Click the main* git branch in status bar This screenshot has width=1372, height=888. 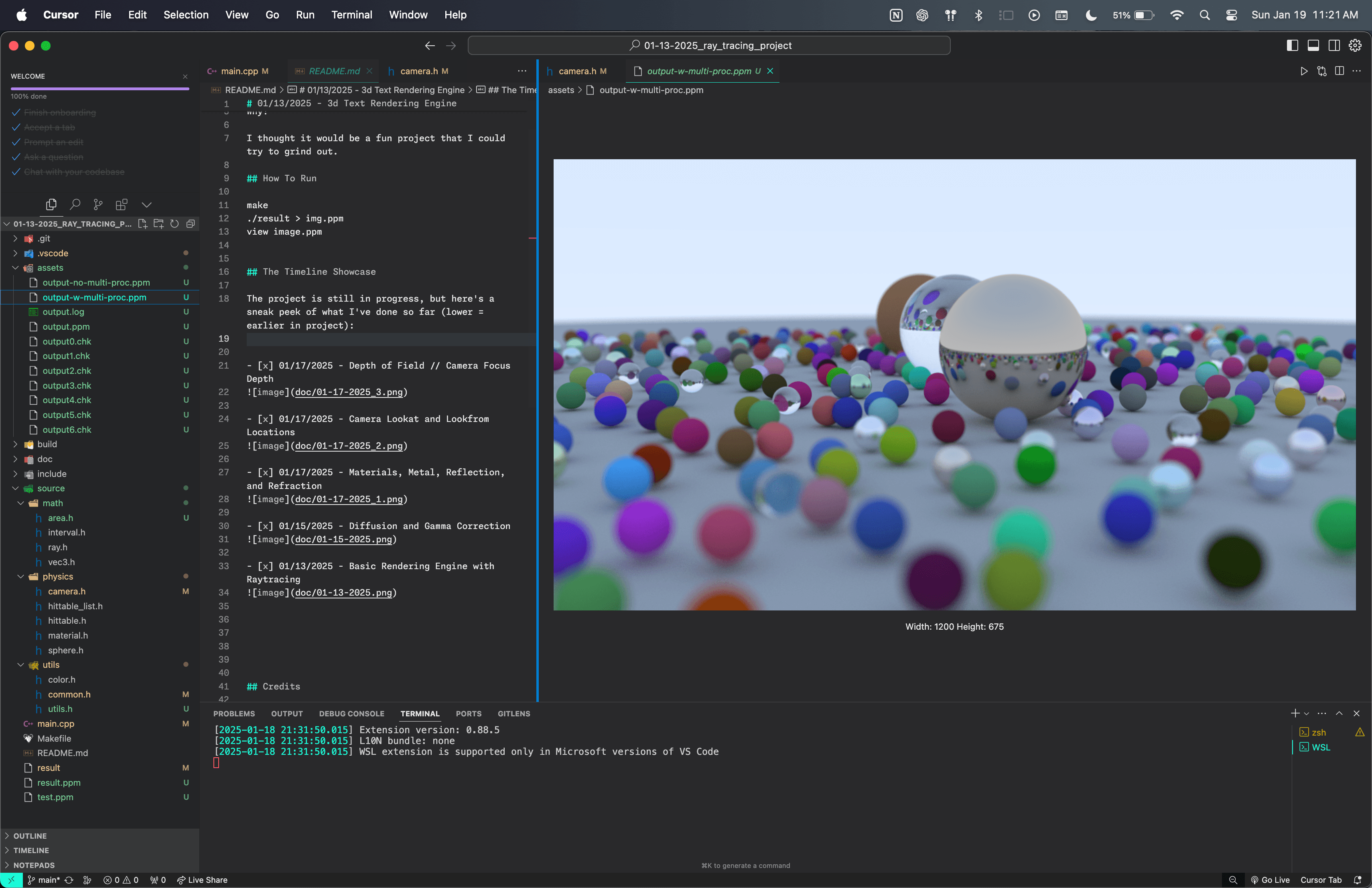[x=44, y=880]
